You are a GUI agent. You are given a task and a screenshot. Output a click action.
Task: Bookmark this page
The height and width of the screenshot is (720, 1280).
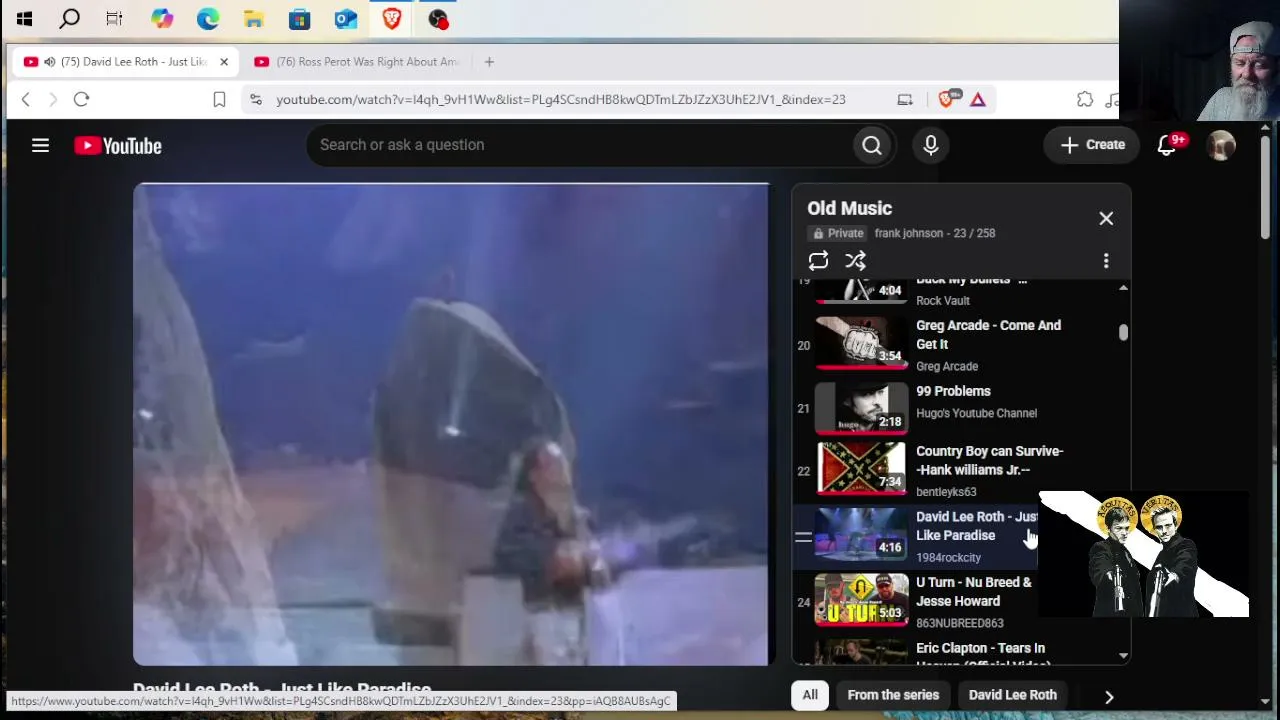pos(219,99)
